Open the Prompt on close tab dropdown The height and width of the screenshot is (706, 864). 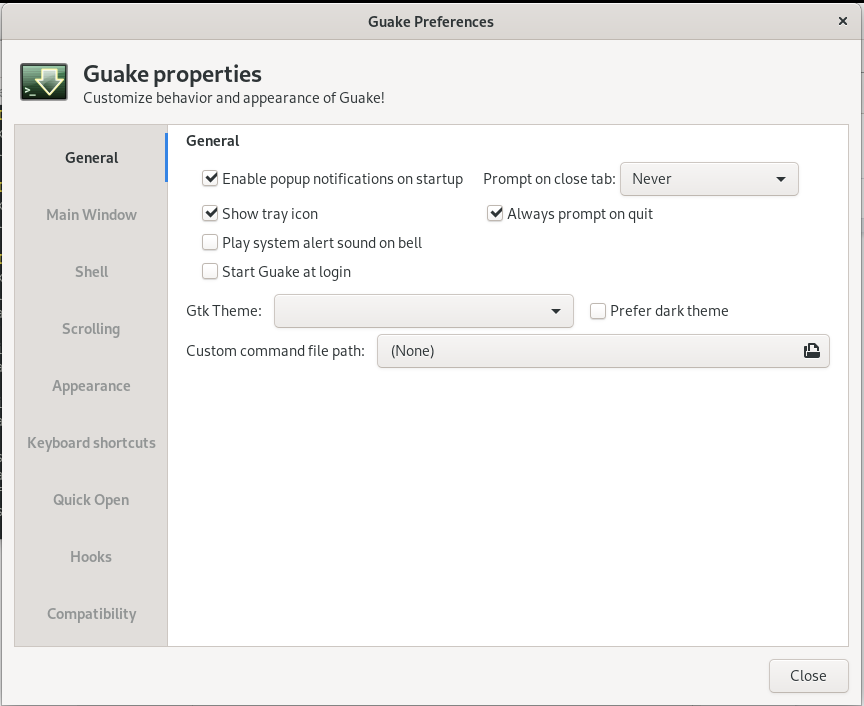pyautogui.click(x=709, y=179)
